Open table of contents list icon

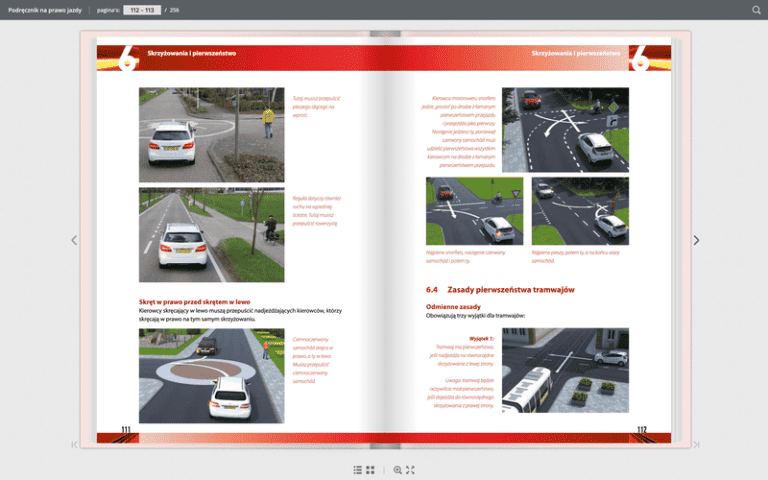pyautogui.click(x=357, y=469)
